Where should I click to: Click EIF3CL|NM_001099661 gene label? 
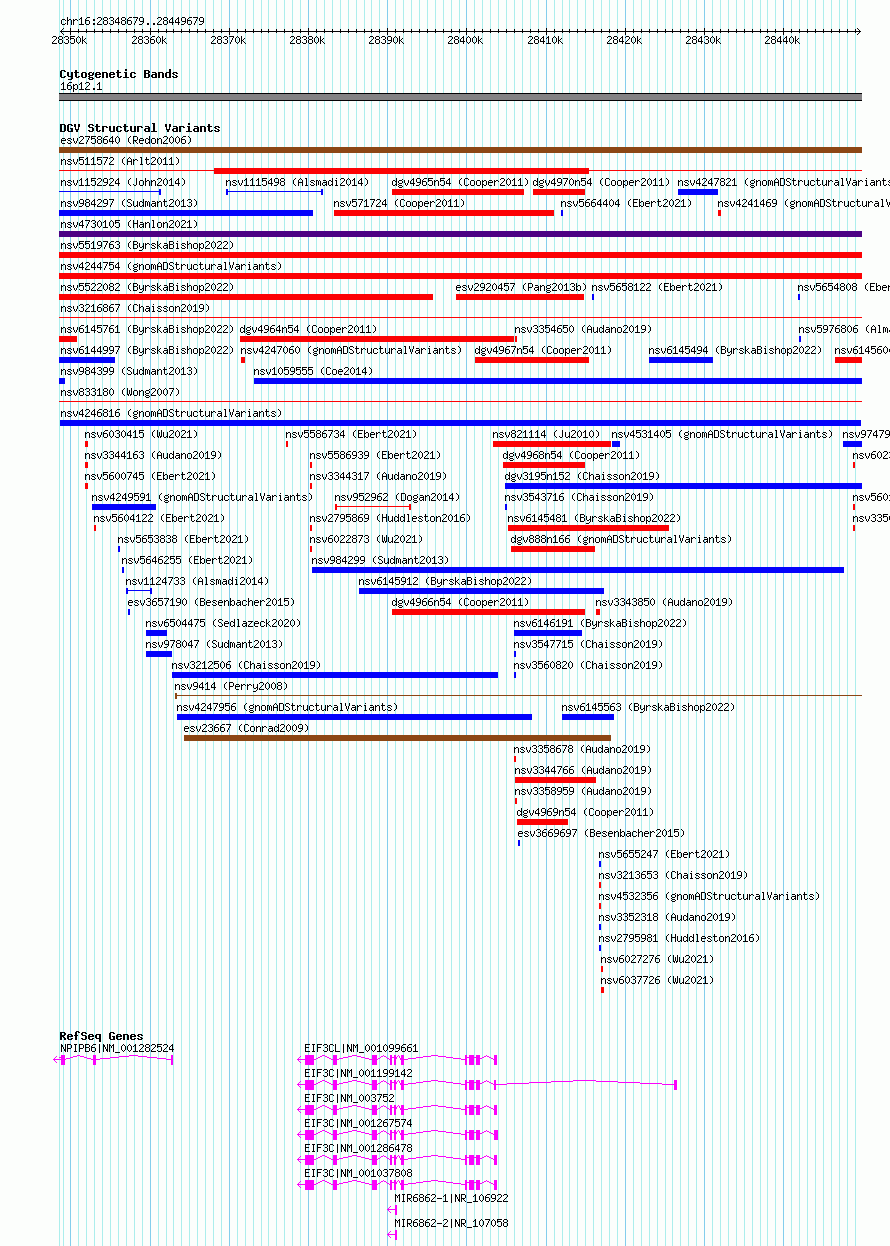[361, 1048]
